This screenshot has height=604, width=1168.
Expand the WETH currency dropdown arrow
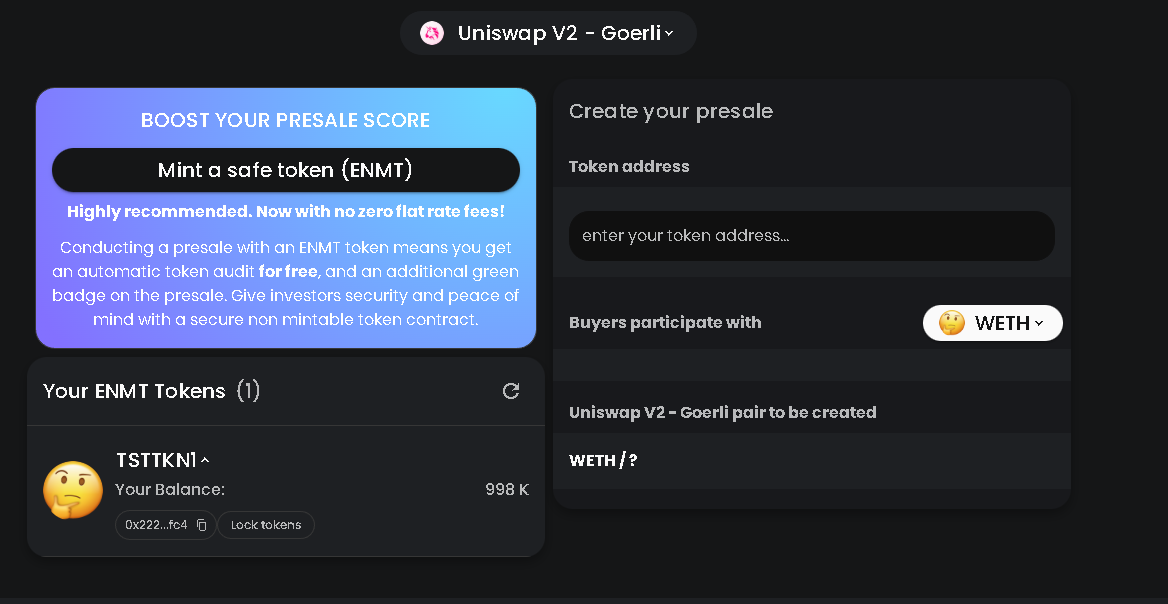point(1039,323)
